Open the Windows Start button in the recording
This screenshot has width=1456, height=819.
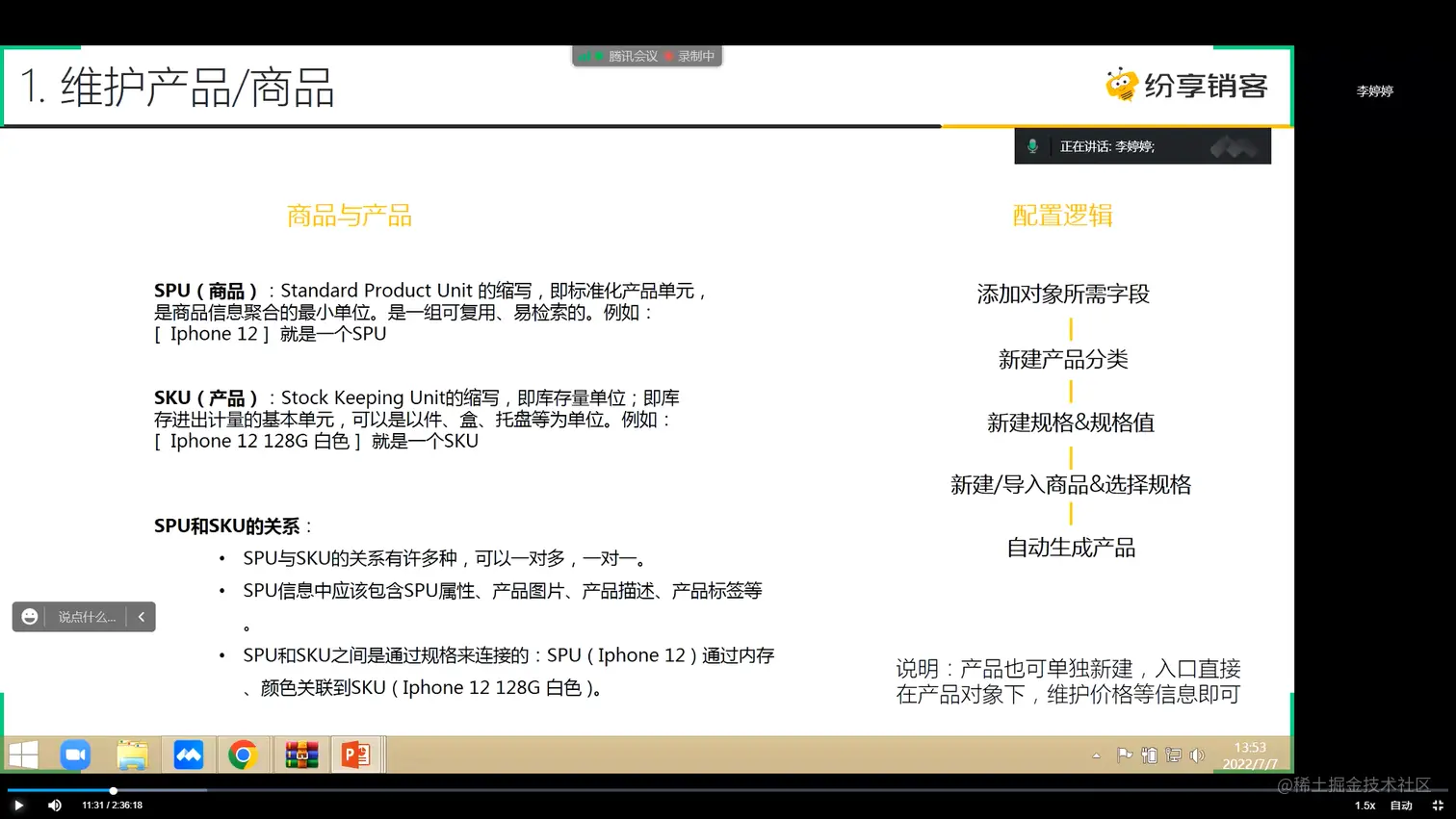[x=23, y=755]
